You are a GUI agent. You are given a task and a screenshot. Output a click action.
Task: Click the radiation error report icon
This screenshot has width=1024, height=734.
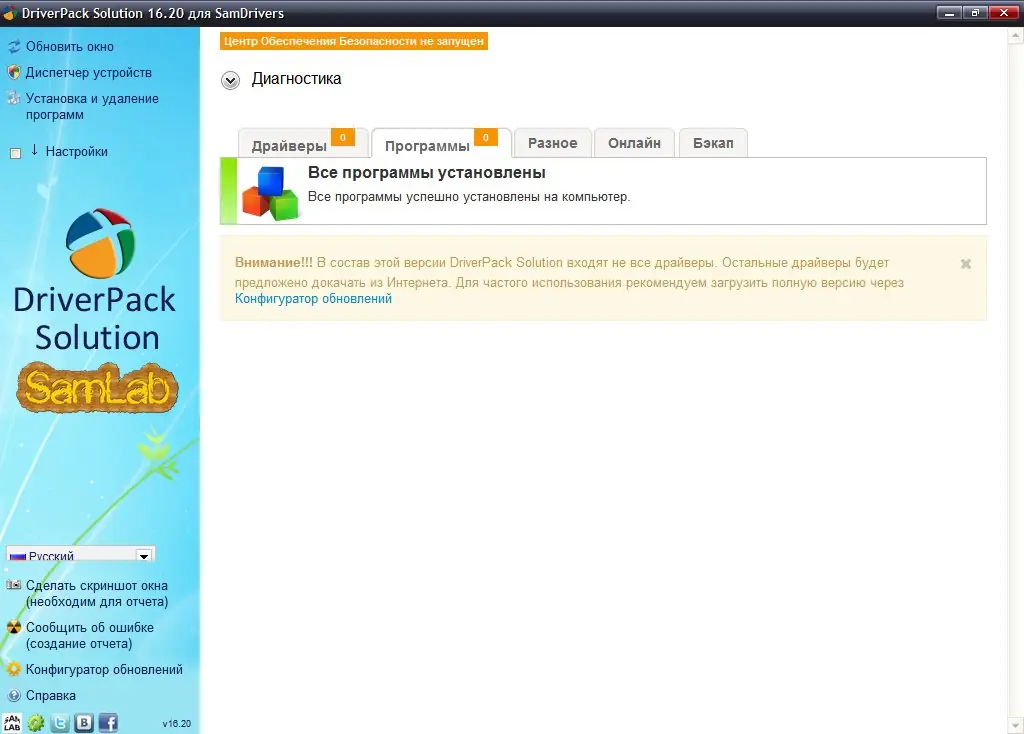click(14, 627)
